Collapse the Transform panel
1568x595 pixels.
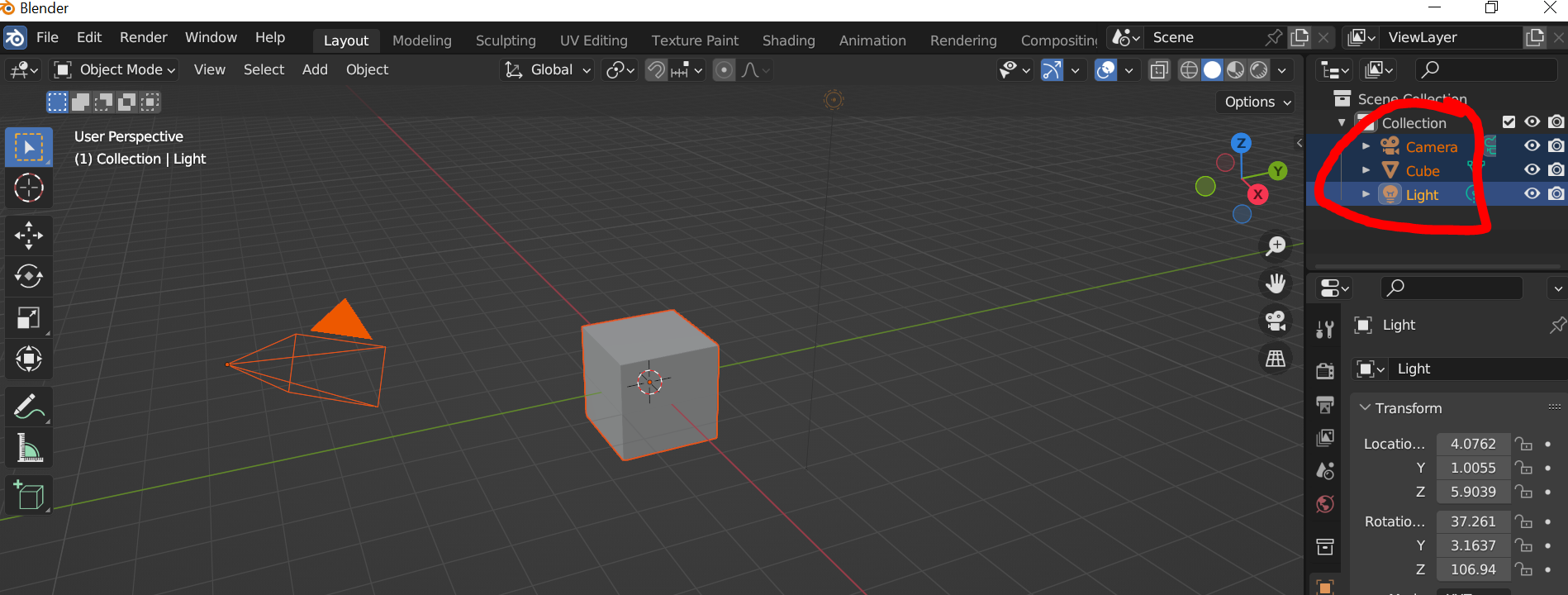tap(1365, 408)
